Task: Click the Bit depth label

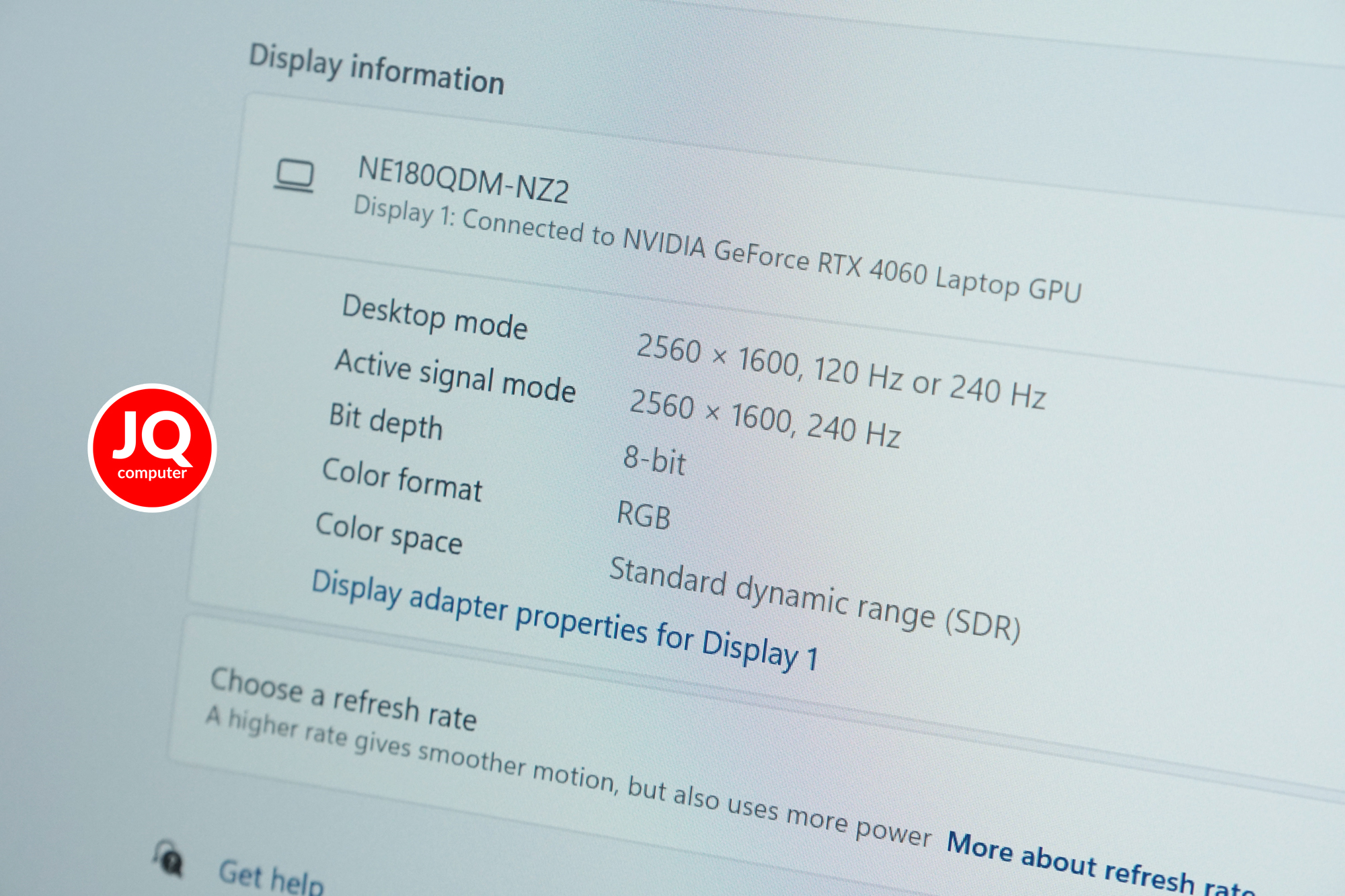Action: point(386,421)
